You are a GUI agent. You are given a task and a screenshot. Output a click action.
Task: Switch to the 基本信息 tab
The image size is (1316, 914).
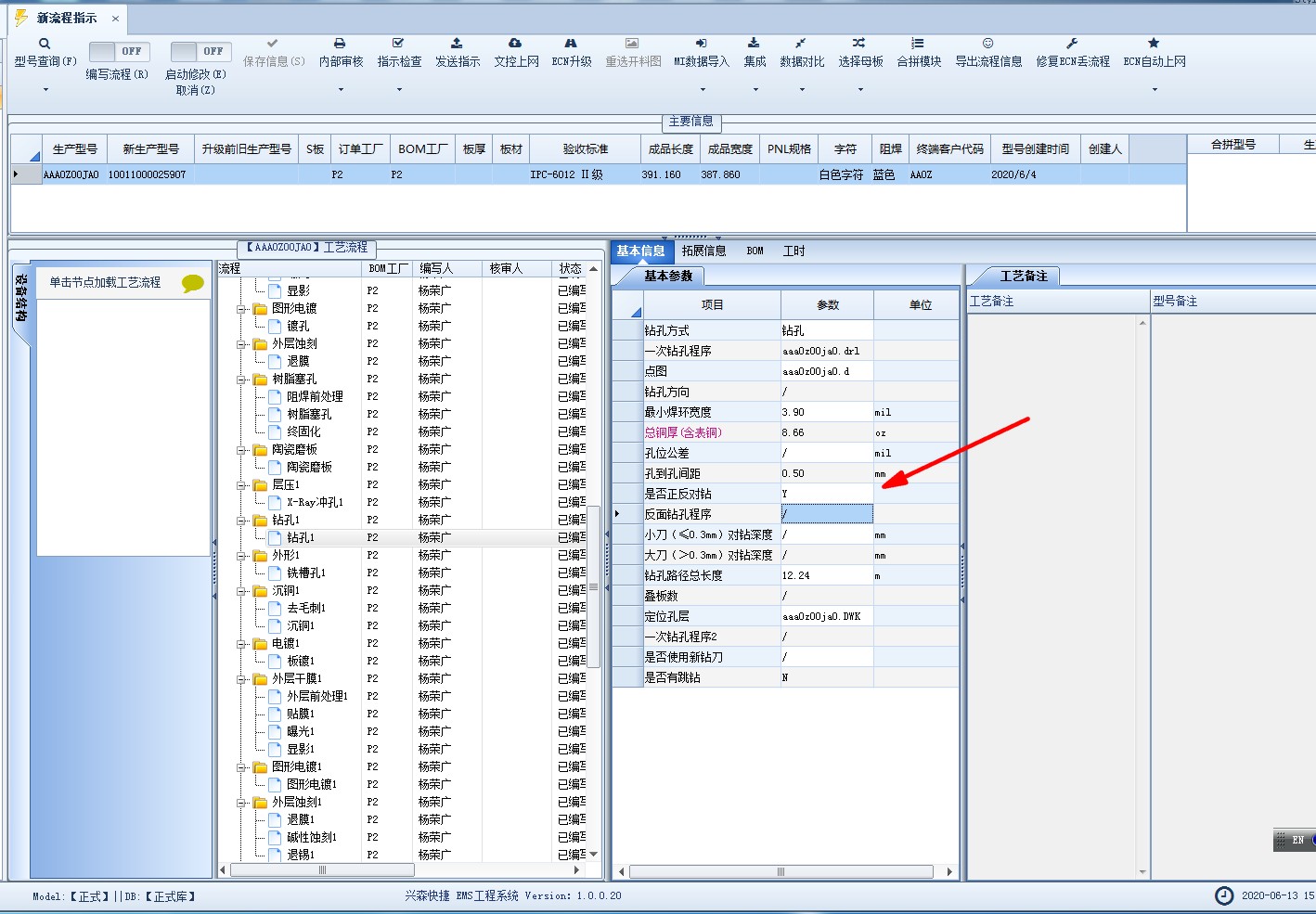[641, 251]
